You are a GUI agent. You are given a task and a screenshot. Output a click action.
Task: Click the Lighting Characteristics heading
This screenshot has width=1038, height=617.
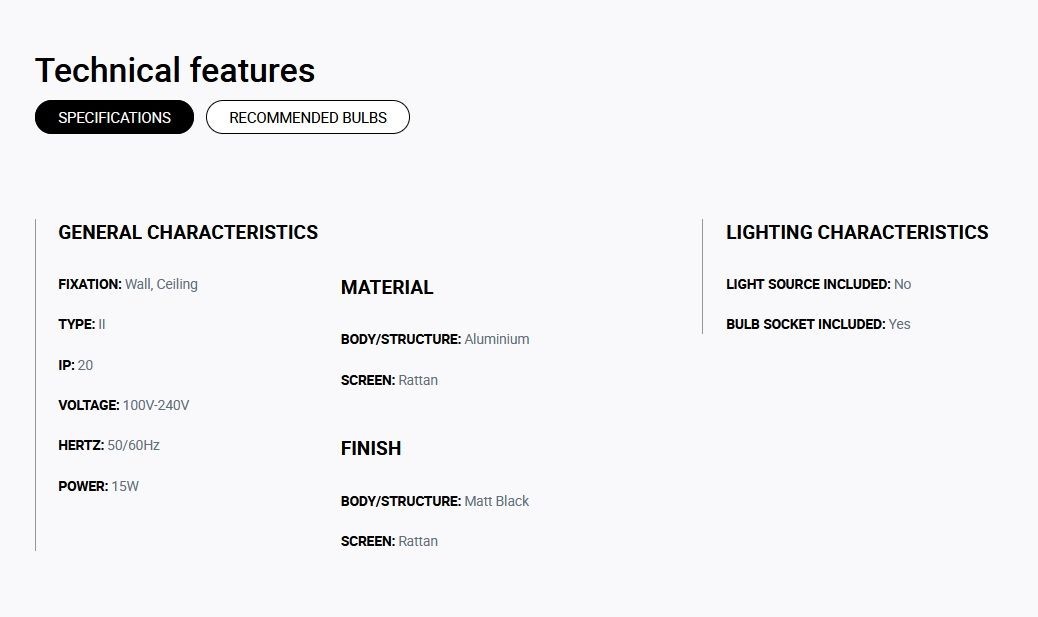tap(857, 232)
